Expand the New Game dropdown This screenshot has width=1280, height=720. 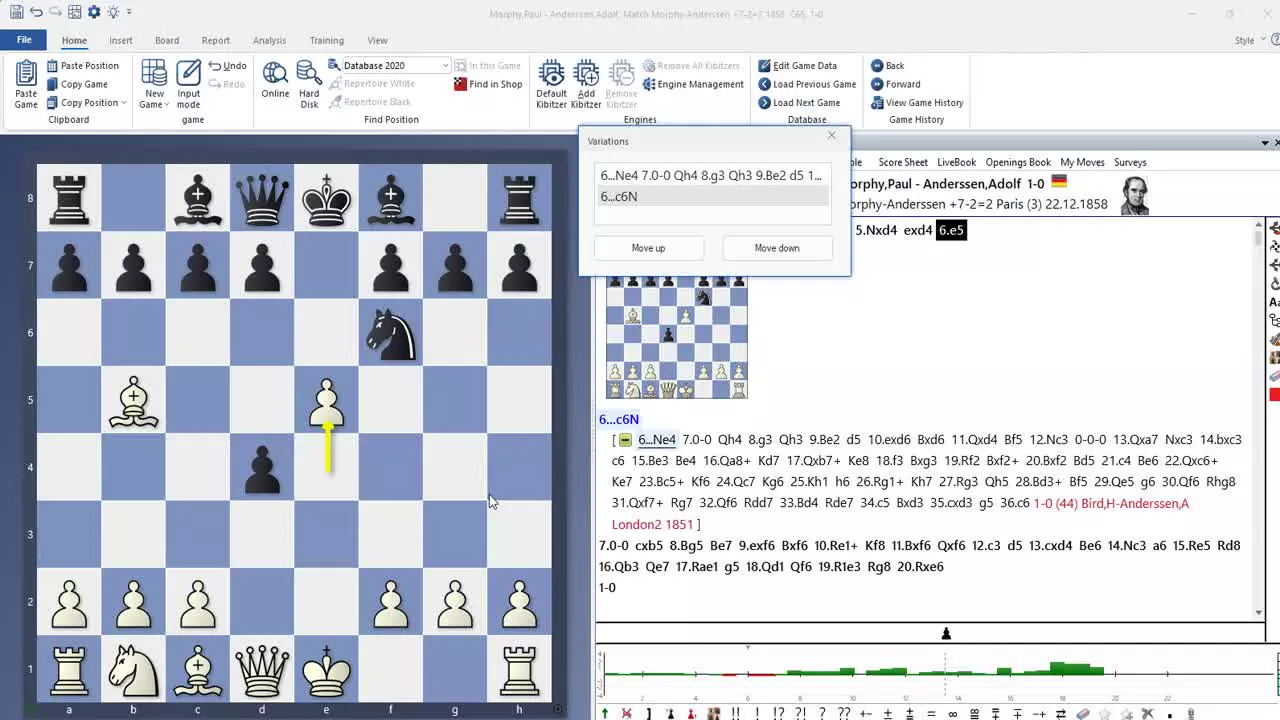click(x=153, y=105)
